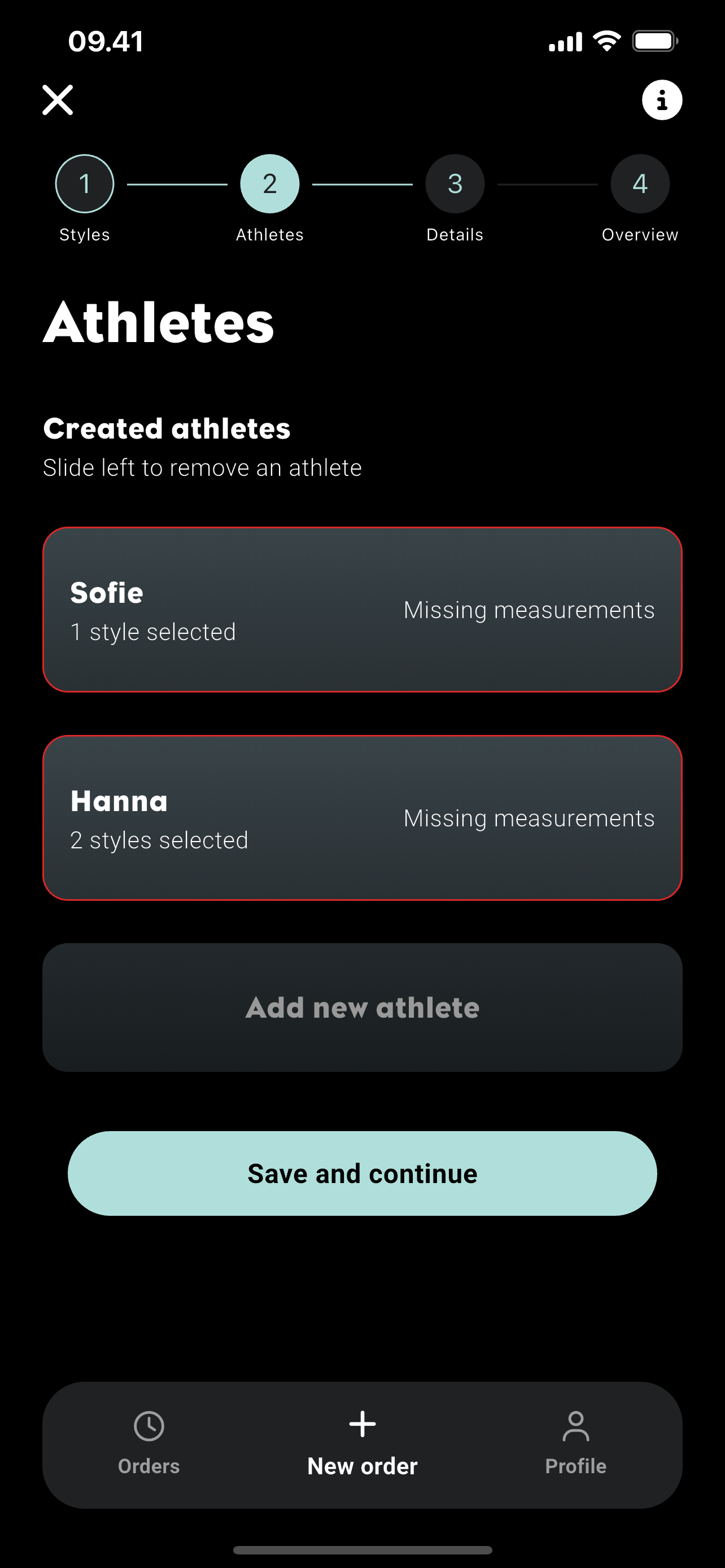Open step 4 Overview circle
The image size is (725, 1568).
640,184
